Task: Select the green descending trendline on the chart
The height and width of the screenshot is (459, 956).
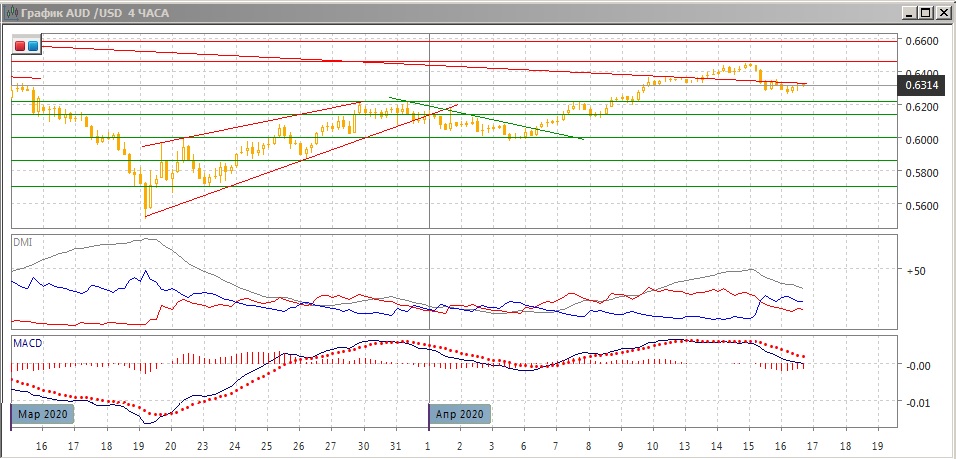Action: pos(487,118)
